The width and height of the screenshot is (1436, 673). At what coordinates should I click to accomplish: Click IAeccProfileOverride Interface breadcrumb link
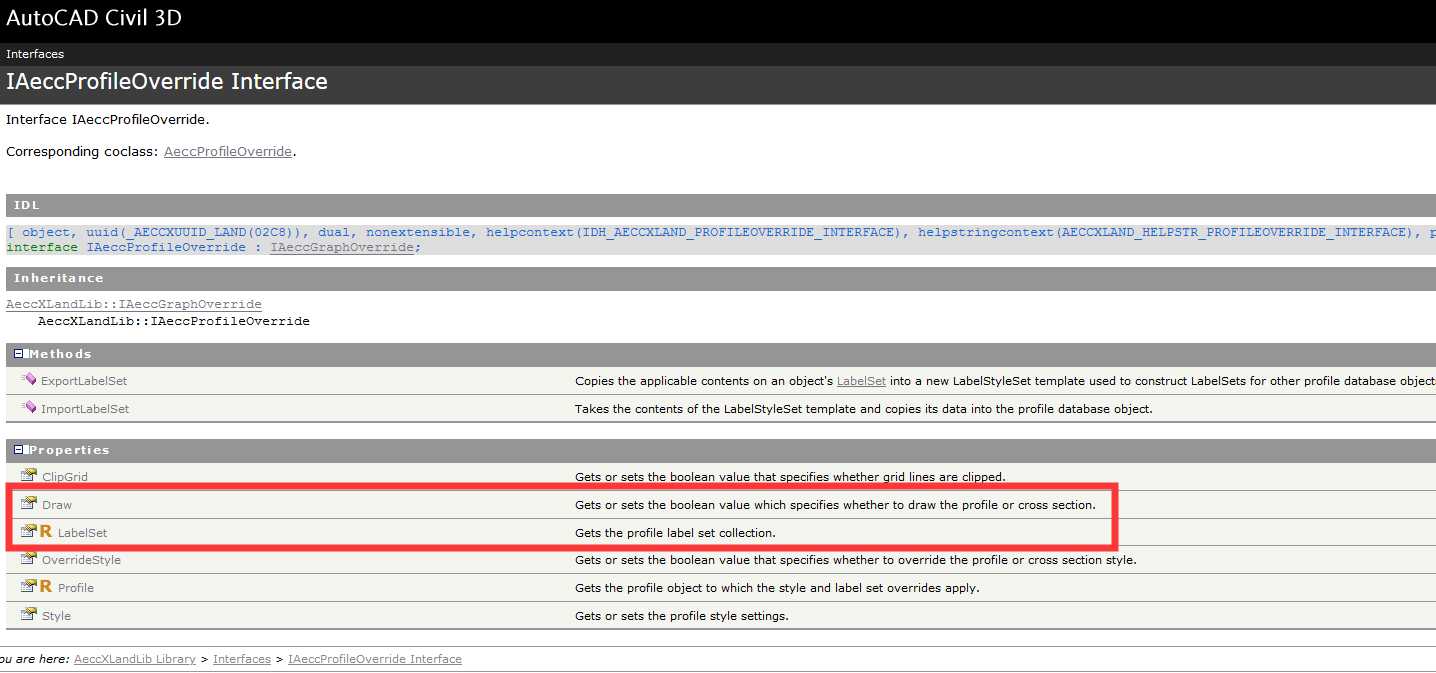[375, 659]
